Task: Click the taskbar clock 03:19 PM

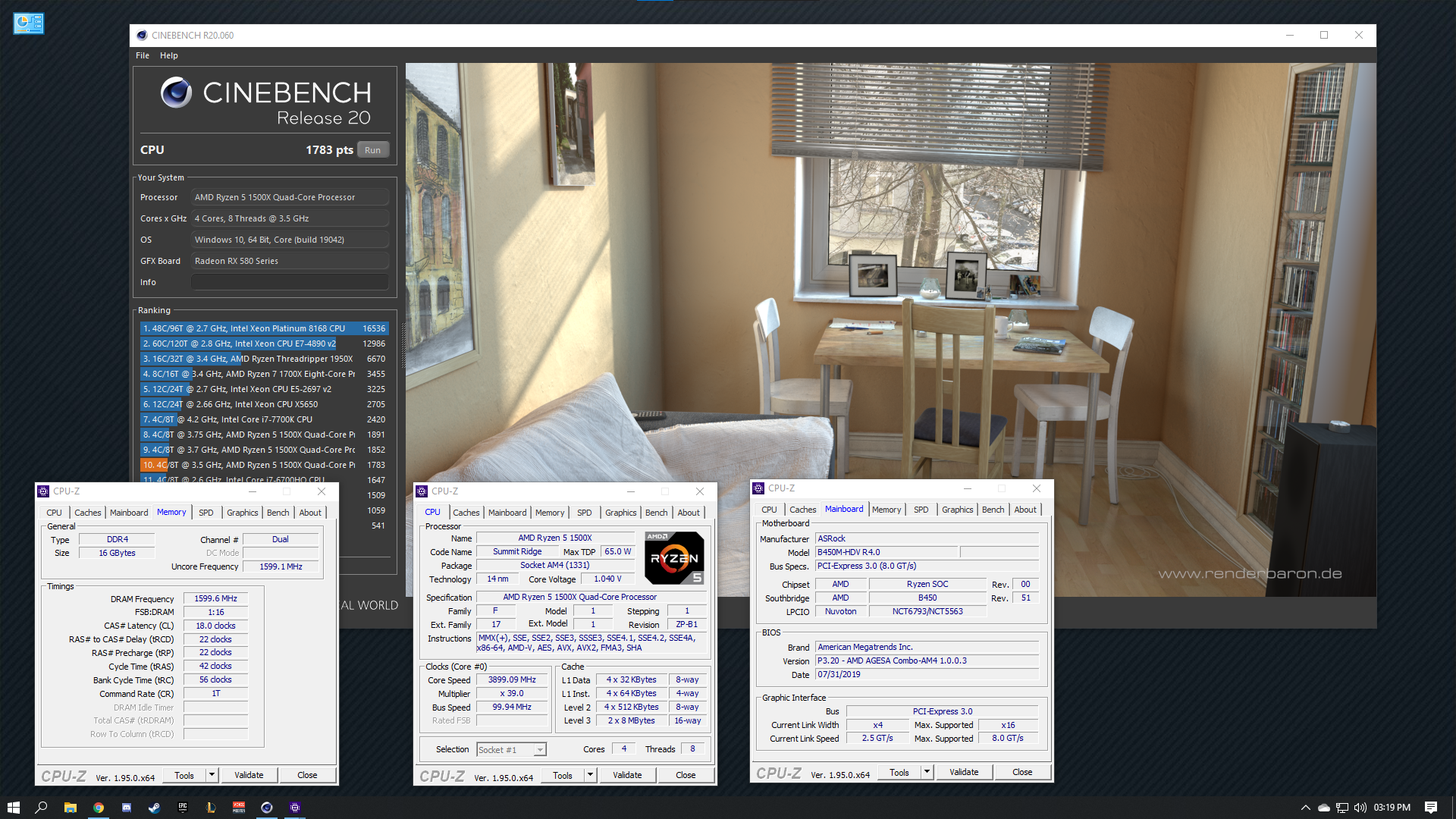Action: (1392, 808)
